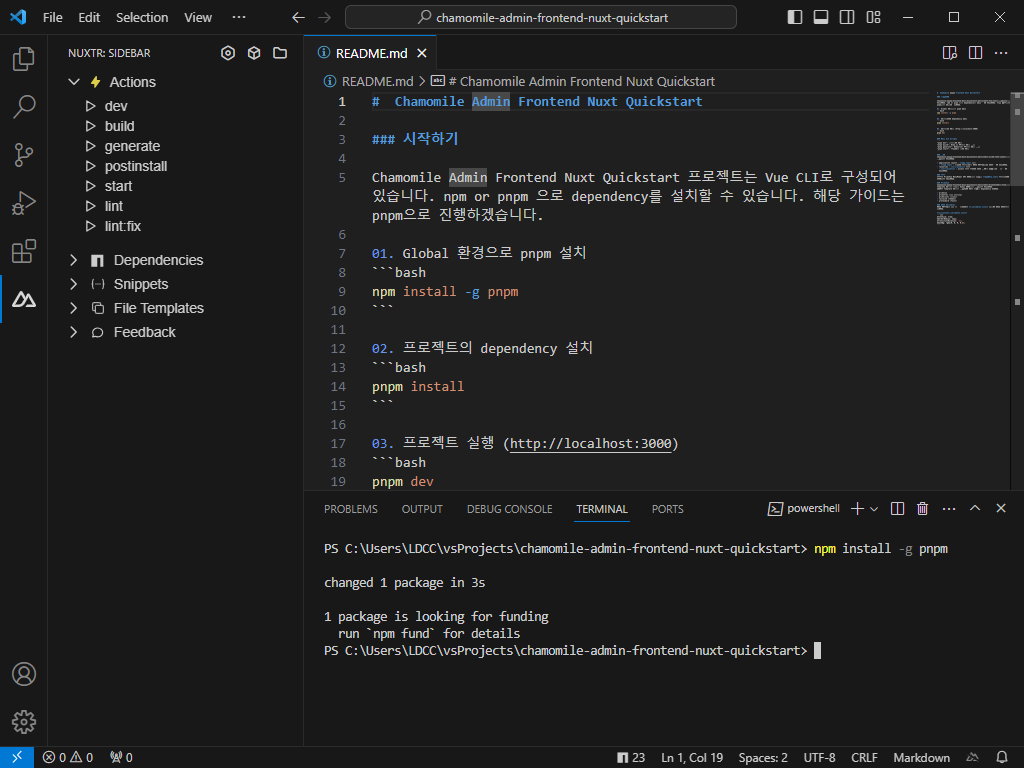This screenshot has width=1024, height=768.
Task: Click the command center search box
Action: point(541,18)
